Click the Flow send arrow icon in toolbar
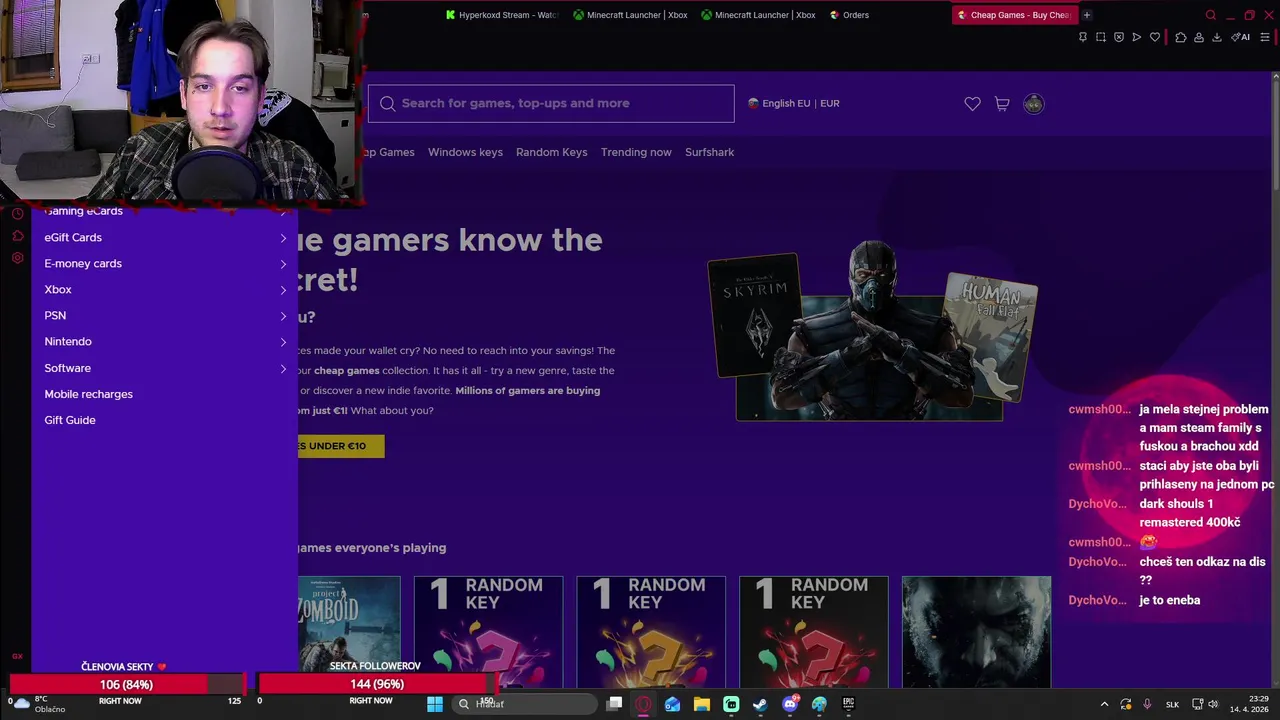 click(1136, 37)
